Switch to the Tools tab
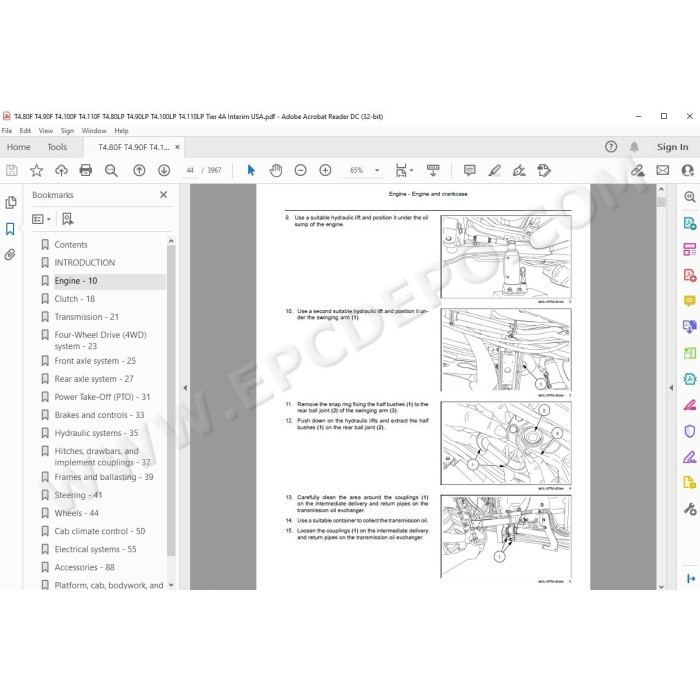The image size is (700, 700). [x=57, y=147]
